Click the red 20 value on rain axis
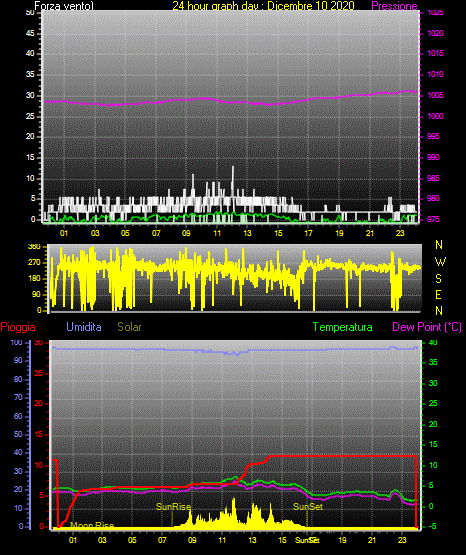This screenshot has width=466, height=555. (x=39, y=404)
